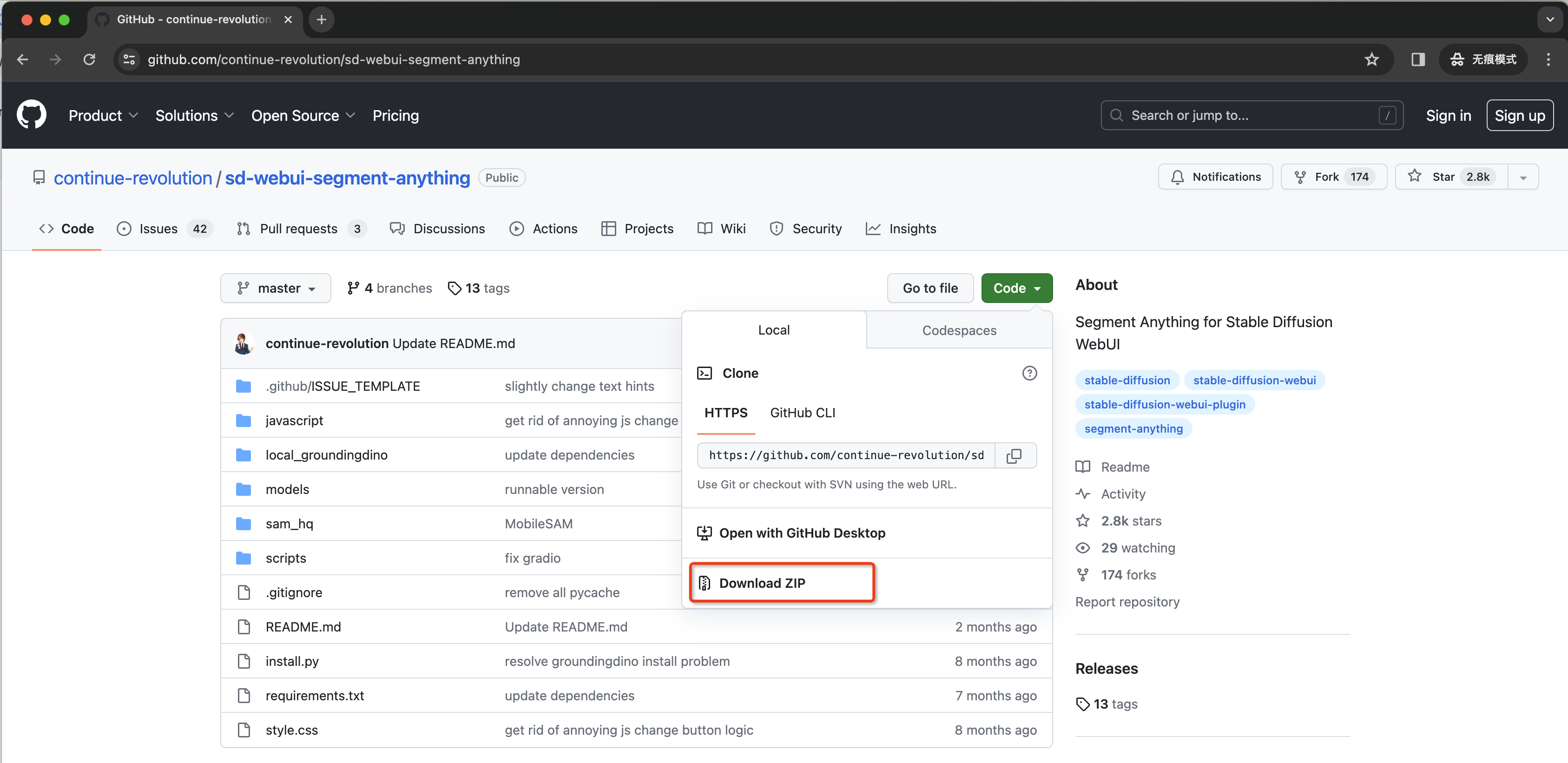Click the README.md file icon
Screen dimensions: 1568x763
[244, 627]
